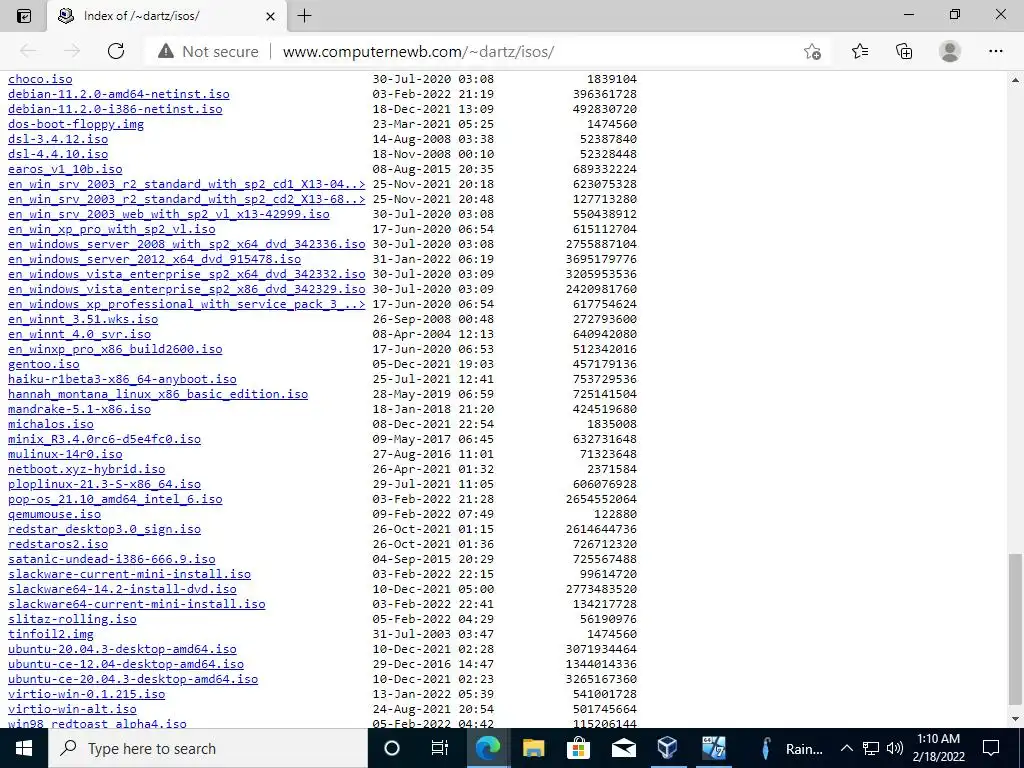
Task: Download debian-11.2.0-i386-netinst.iso
Action: [115, 109]
